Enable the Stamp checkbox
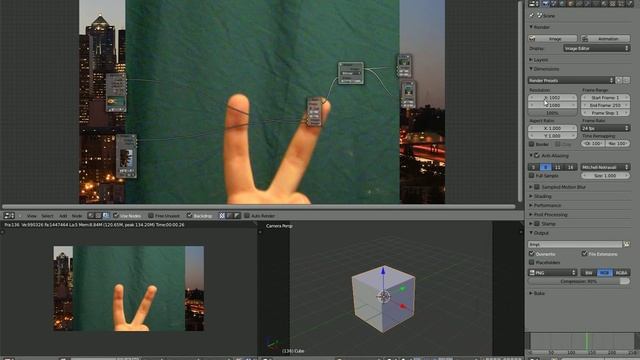 (x=537, y=224)
